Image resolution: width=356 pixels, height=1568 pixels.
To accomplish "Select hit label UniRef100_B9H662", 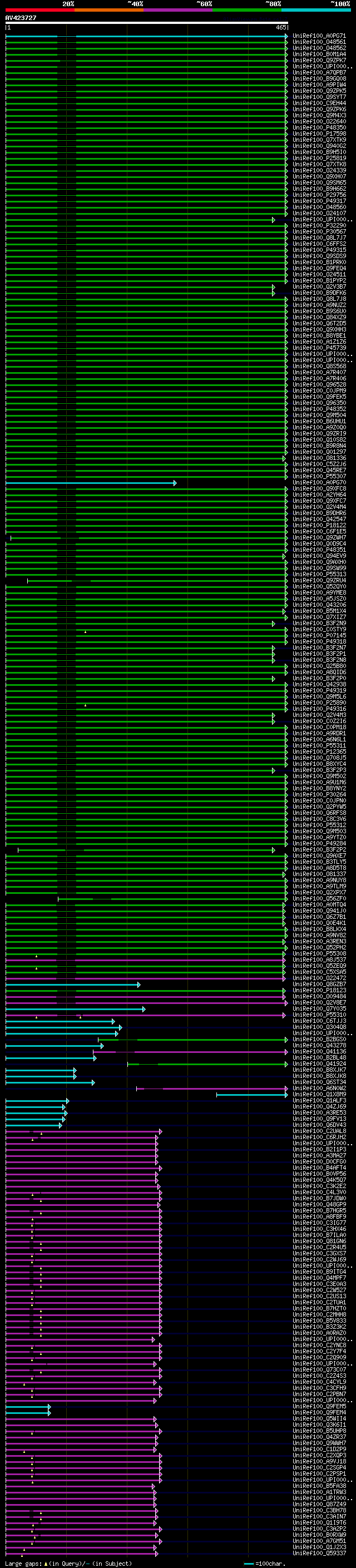I will [319, 189].
